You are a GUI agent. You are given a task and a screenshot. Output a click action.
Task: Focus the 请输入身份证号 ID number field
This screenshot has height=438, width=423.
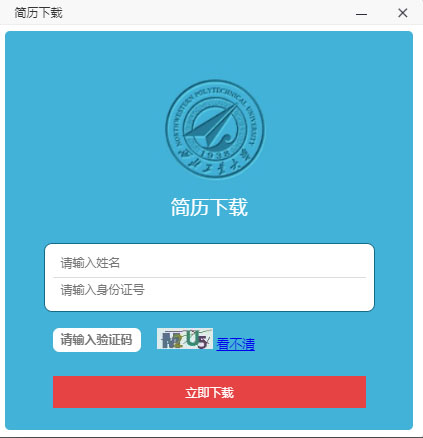click(x=210, y=290)
